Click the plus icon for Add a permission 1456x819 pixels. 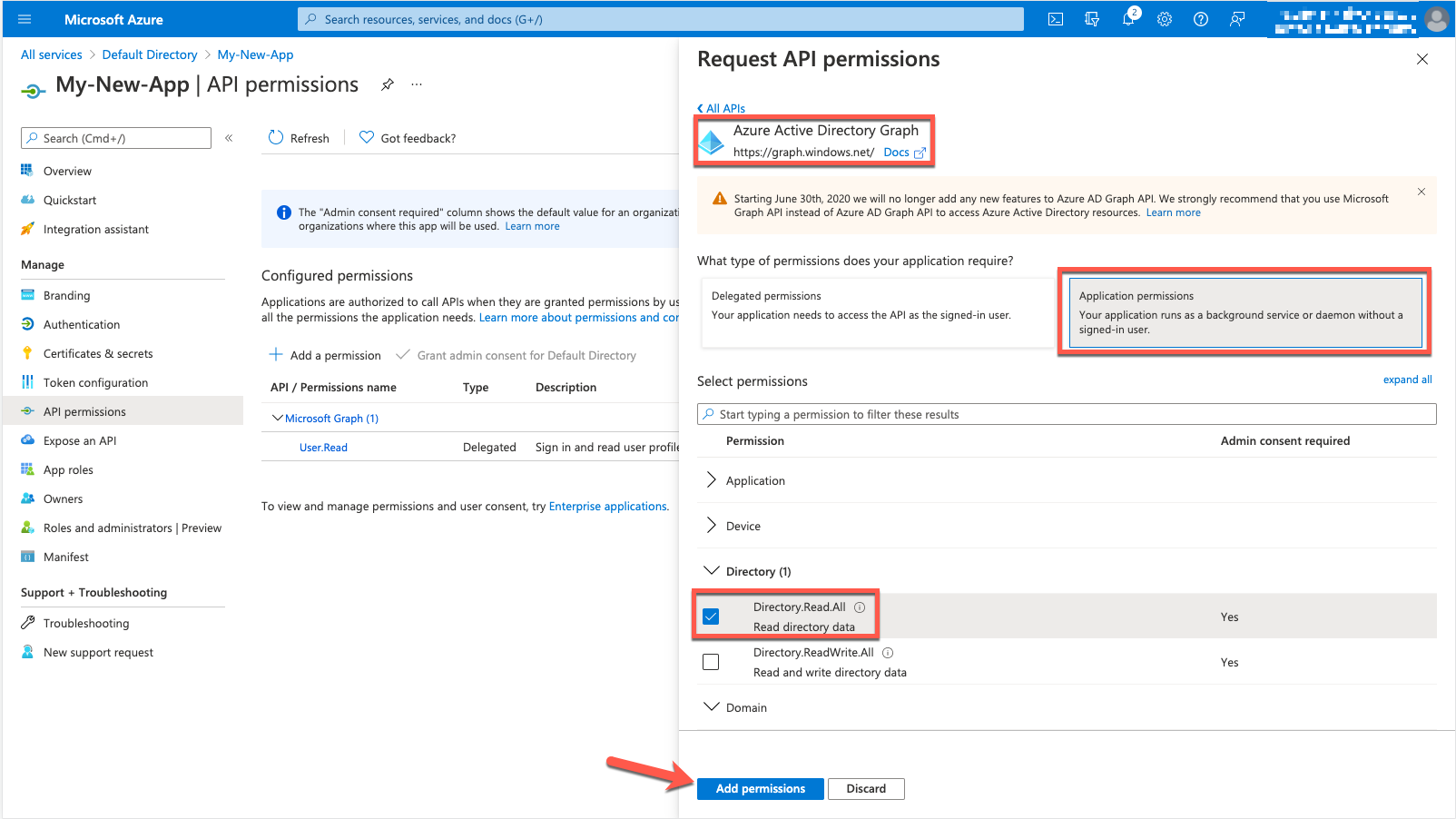(276, 355)
